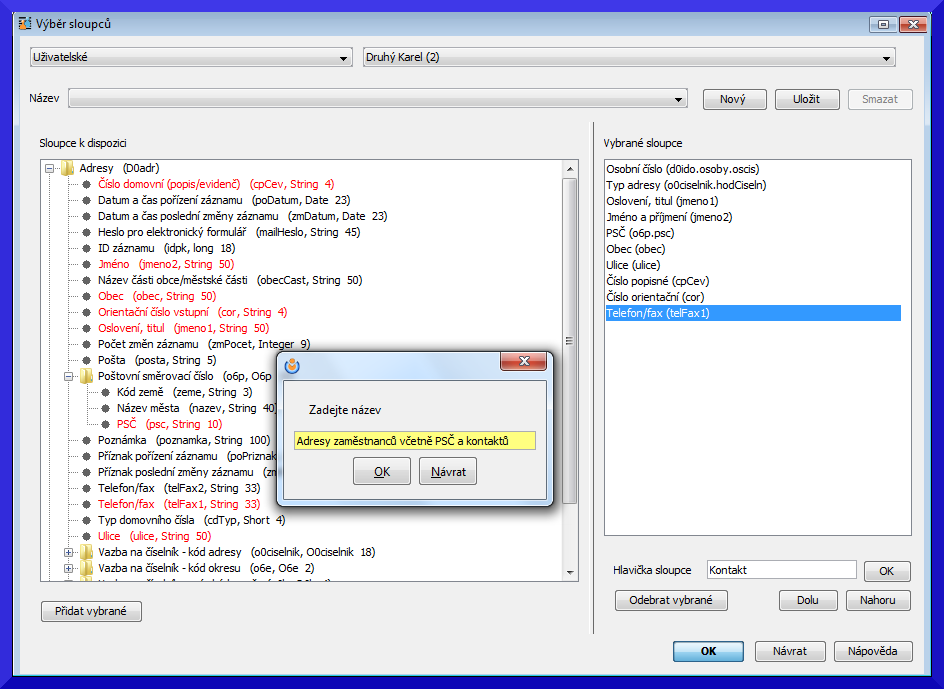
Task: Click the bullet icon beside Číslo domovní
Action: [87, 184]
